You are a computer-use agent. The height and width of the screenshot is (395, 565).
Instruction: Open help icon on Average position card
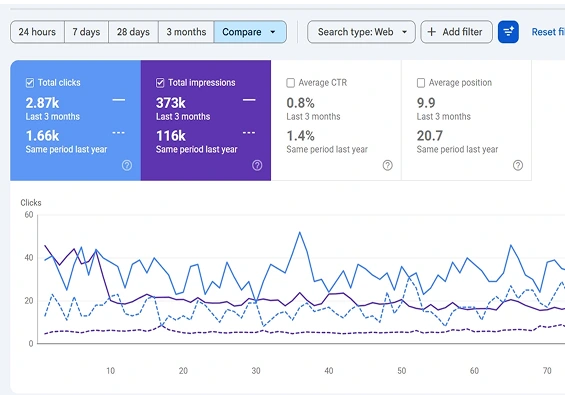click(518, 165)
